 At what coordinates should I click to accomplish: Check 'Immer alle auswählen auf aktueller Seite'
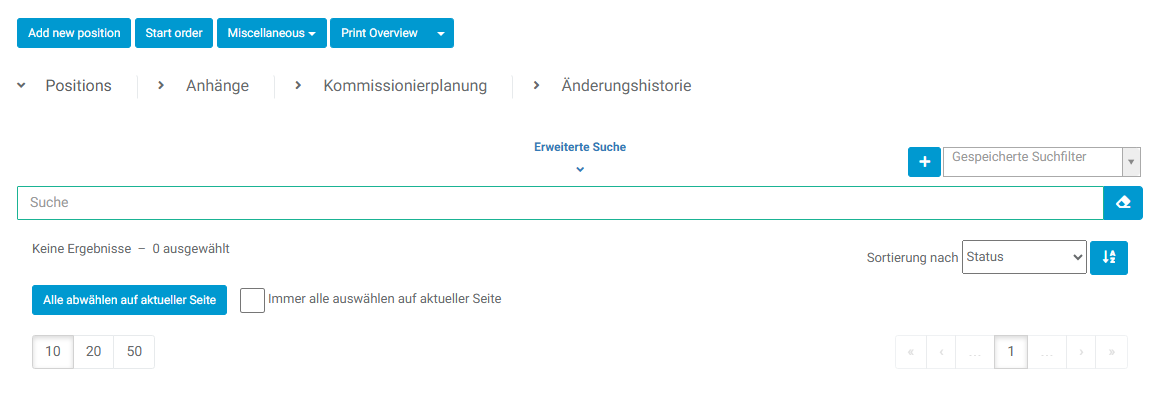pos(253,300)
